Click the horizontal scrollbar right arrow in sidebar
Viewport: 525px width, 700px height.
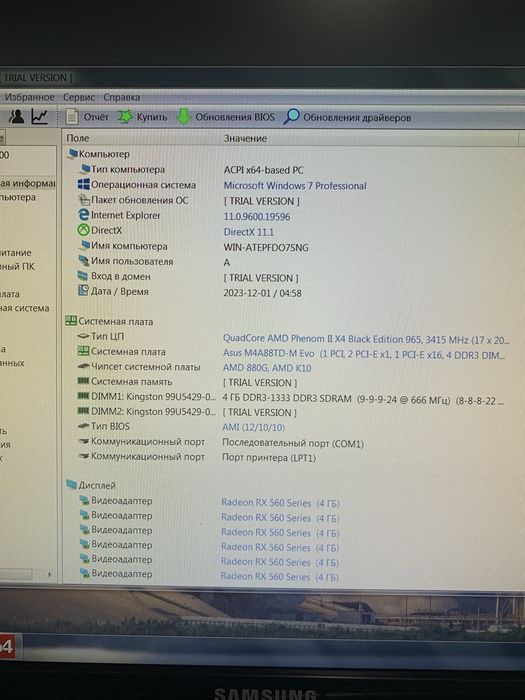tap(50, 575)
